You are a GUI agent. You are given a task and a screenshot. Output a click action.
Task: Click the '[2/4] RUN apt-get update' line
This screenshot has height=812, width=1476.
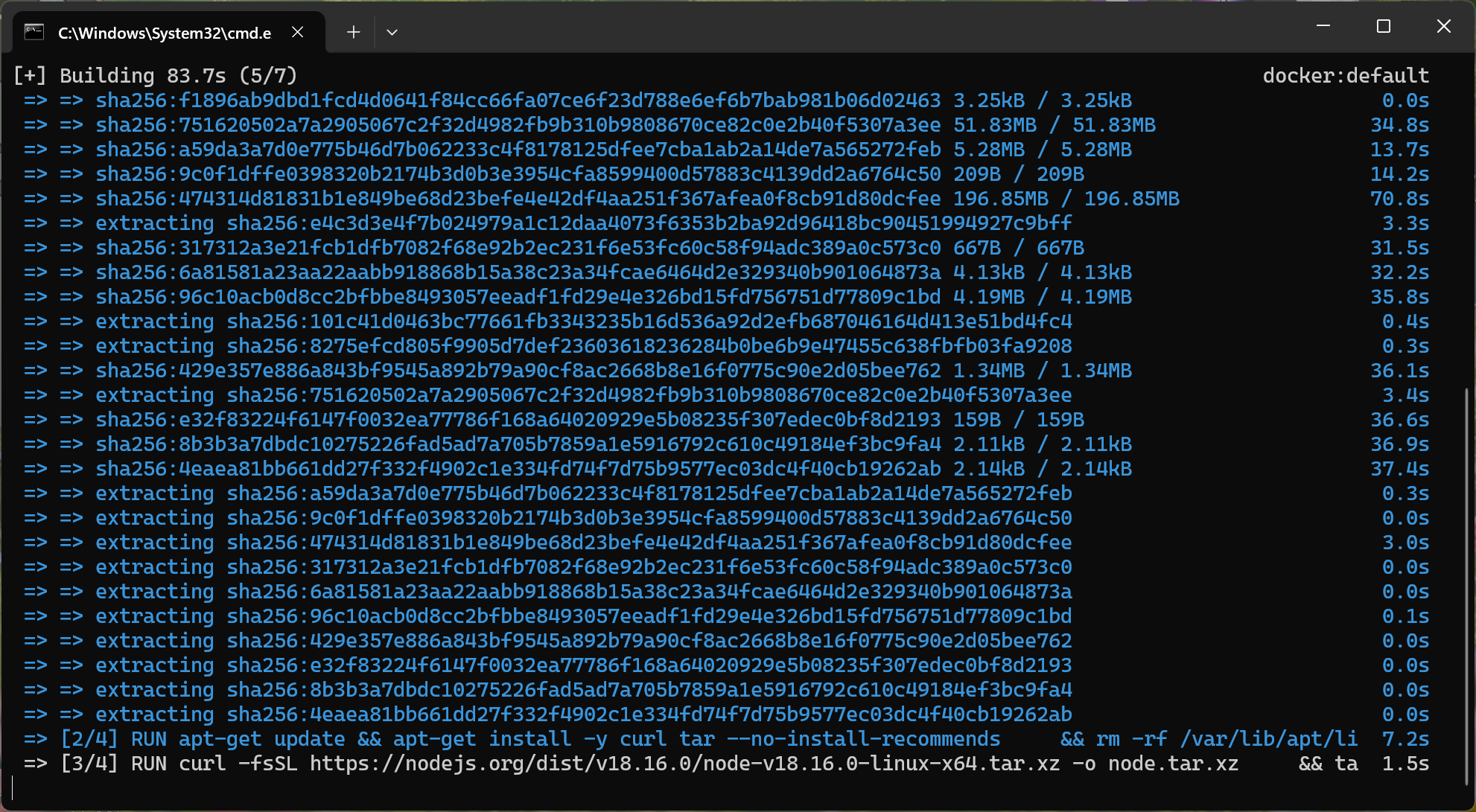point(726,738)
